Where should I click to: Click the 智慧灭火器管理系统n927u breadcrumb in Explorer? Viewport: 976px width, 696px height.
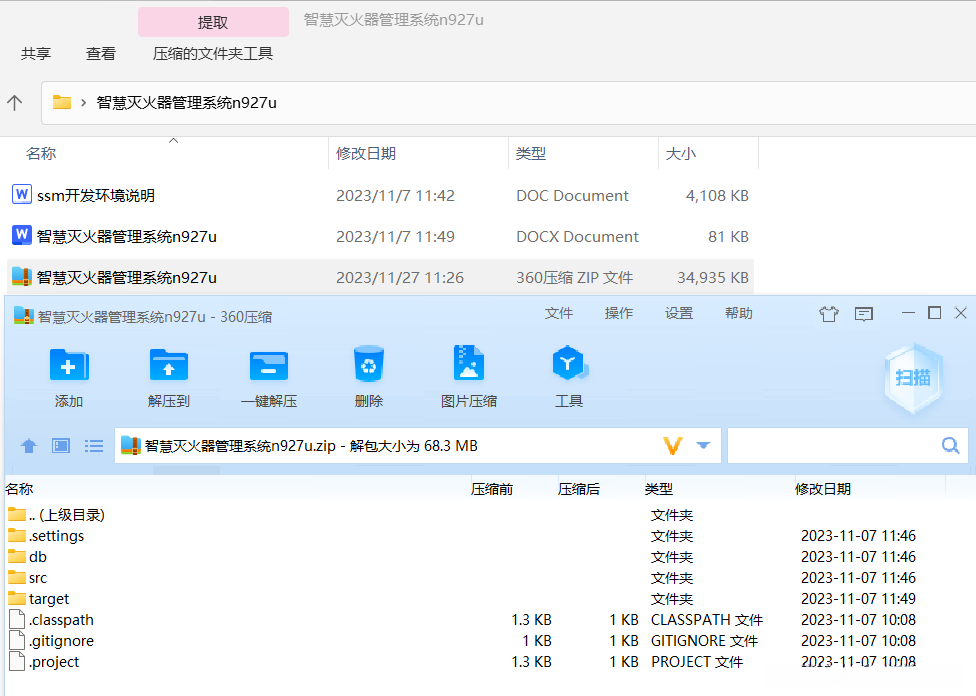coord(186,103)
